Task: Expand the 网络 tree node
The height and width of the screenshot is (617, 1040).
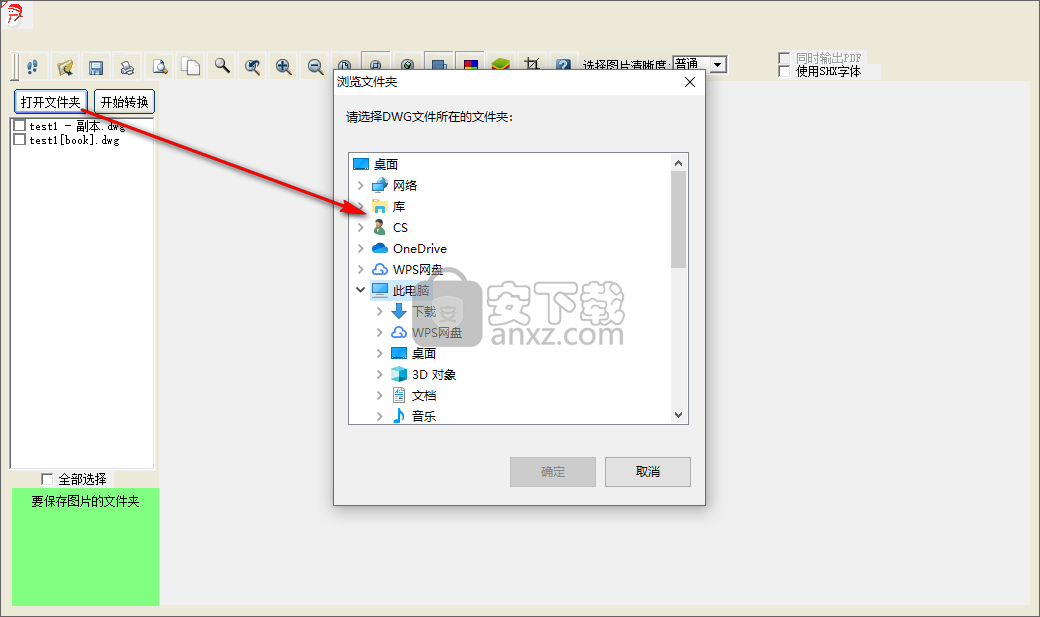Action: click(x=360, y=185)
